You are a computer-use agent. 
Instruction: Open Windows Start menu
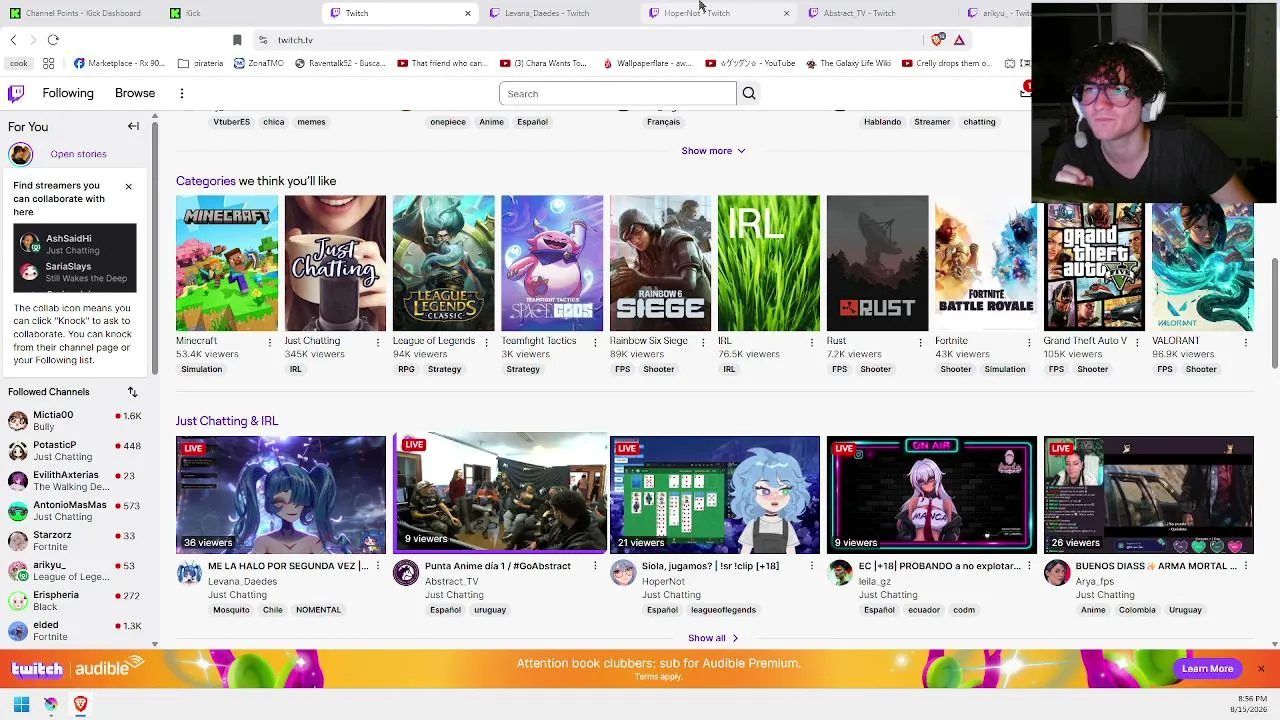click(x=21, y=704)
